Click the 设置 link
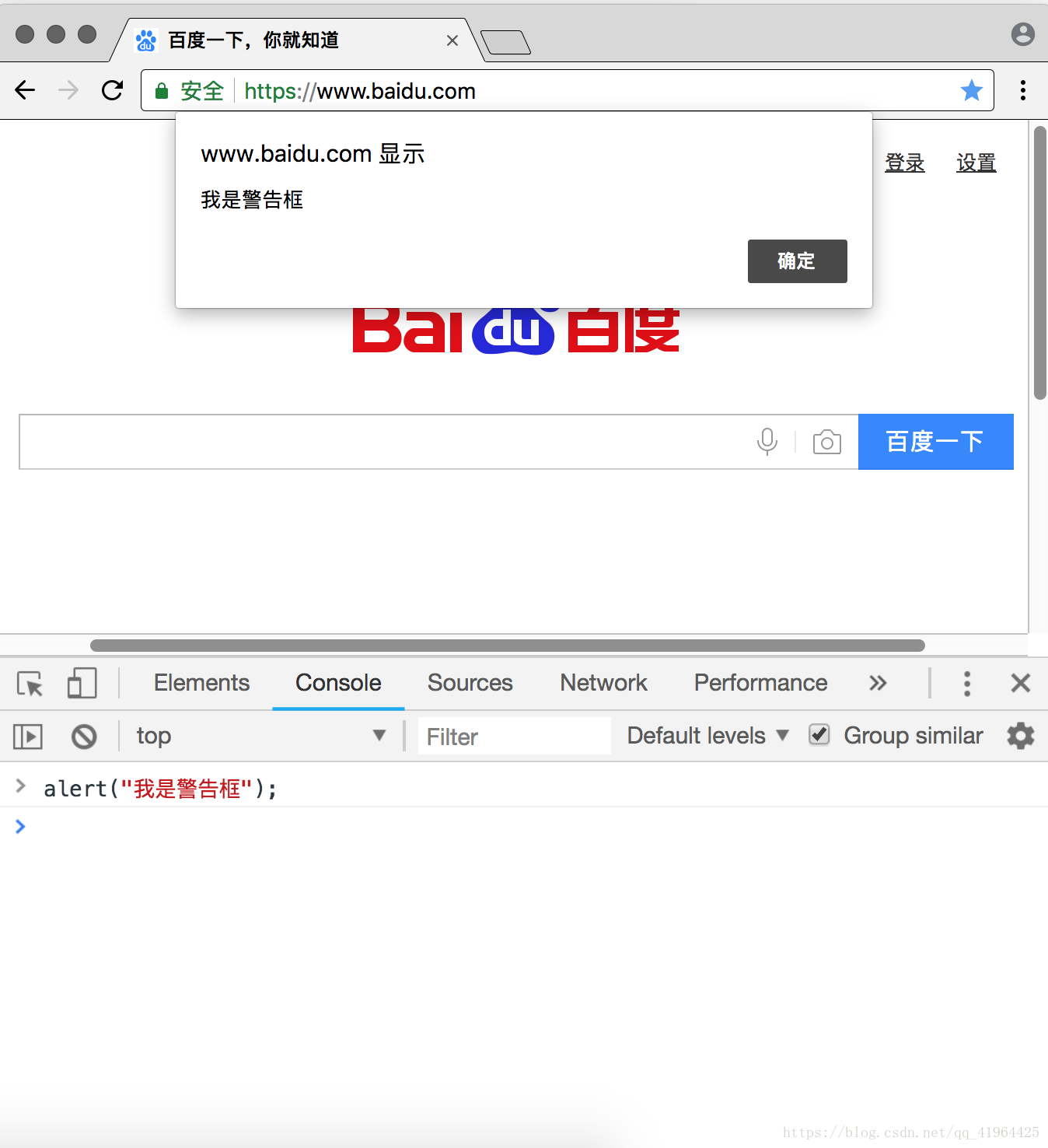 (976, 163)
